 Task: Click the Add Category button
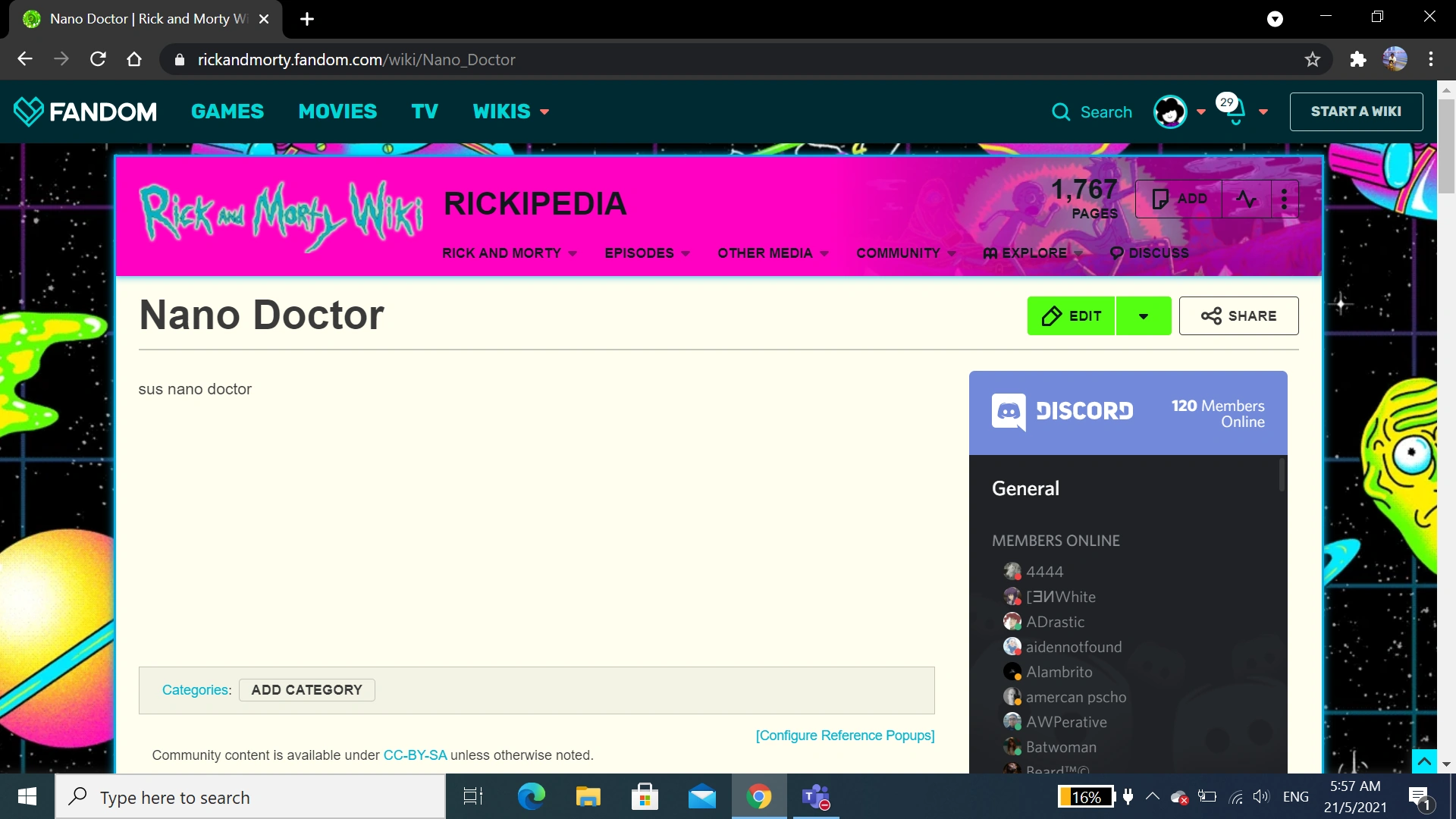click(306, 690)
